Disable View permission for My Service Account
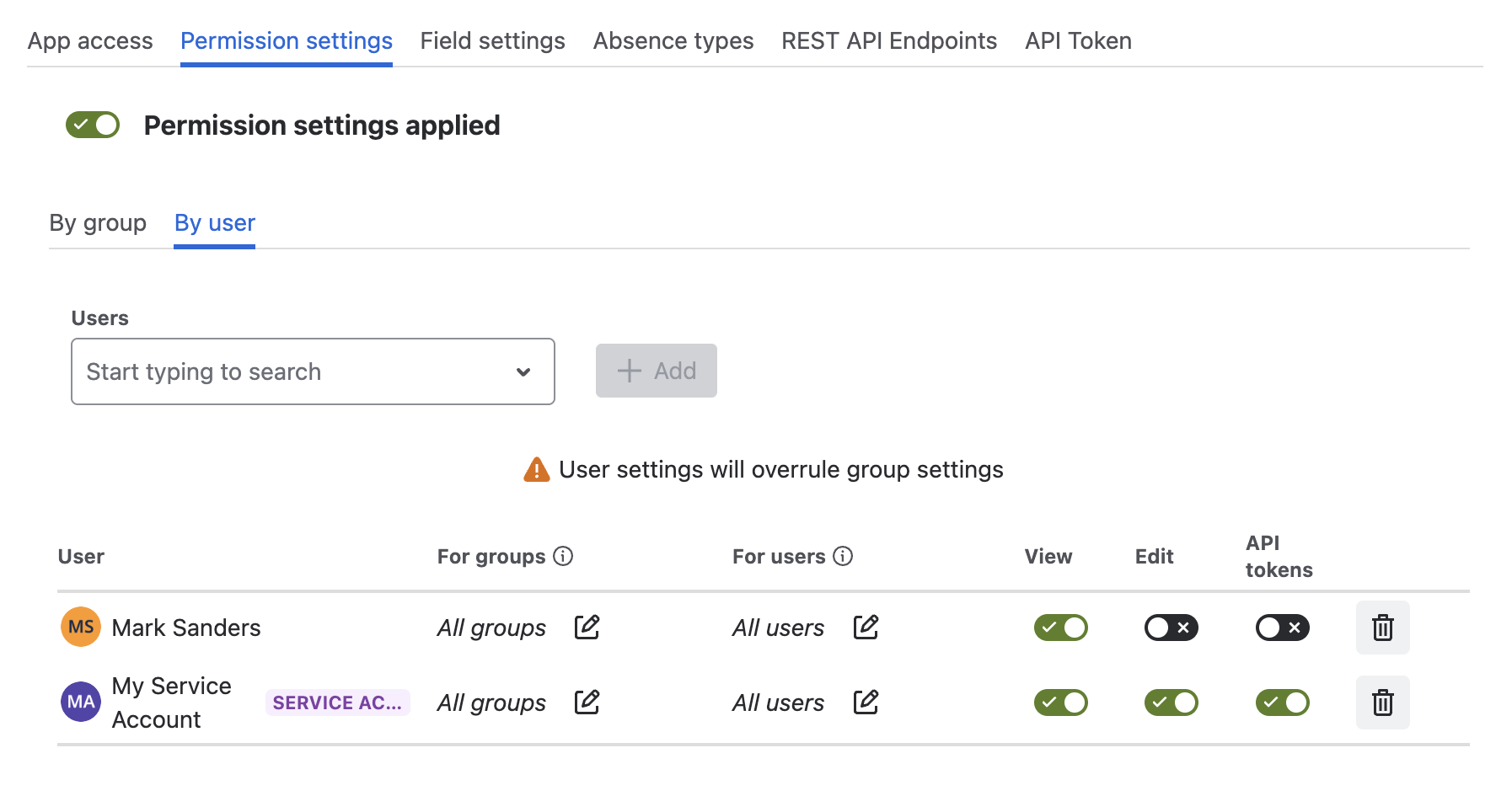 tap(1060, 702)
